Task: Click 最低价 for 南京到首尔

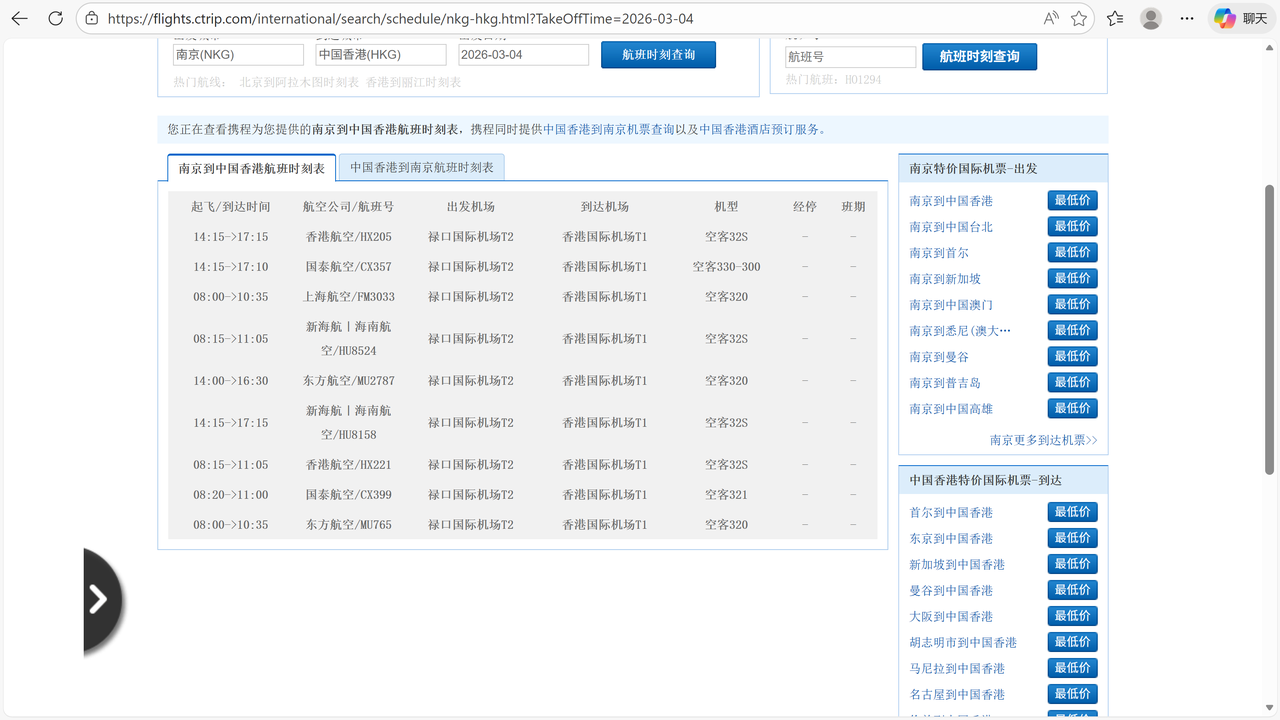Action: pos(1073,252)
